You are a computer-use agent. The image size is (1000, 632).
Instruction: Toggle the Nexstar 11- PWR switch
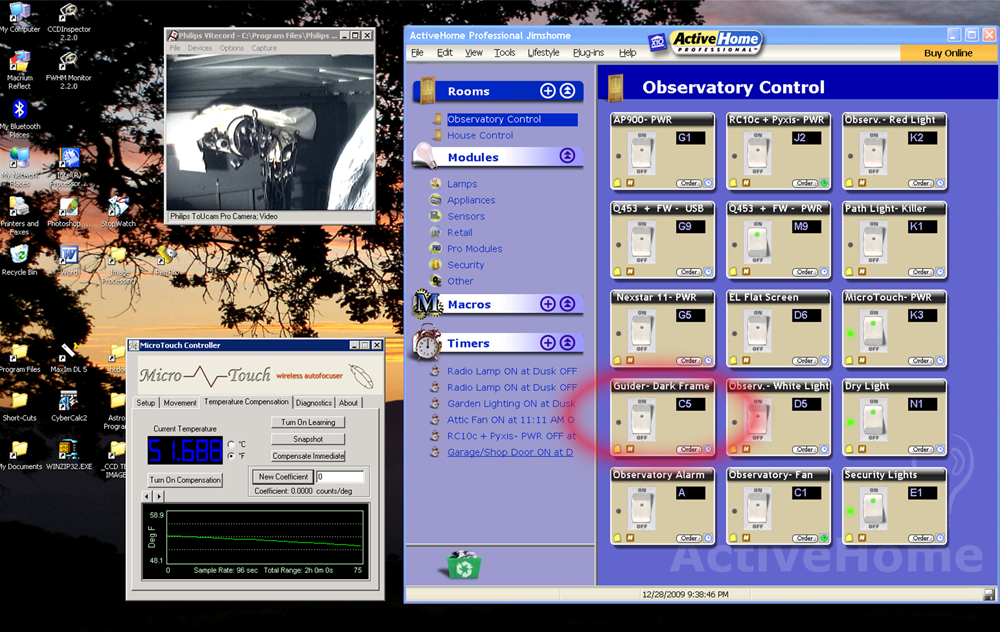click(642, 330)
